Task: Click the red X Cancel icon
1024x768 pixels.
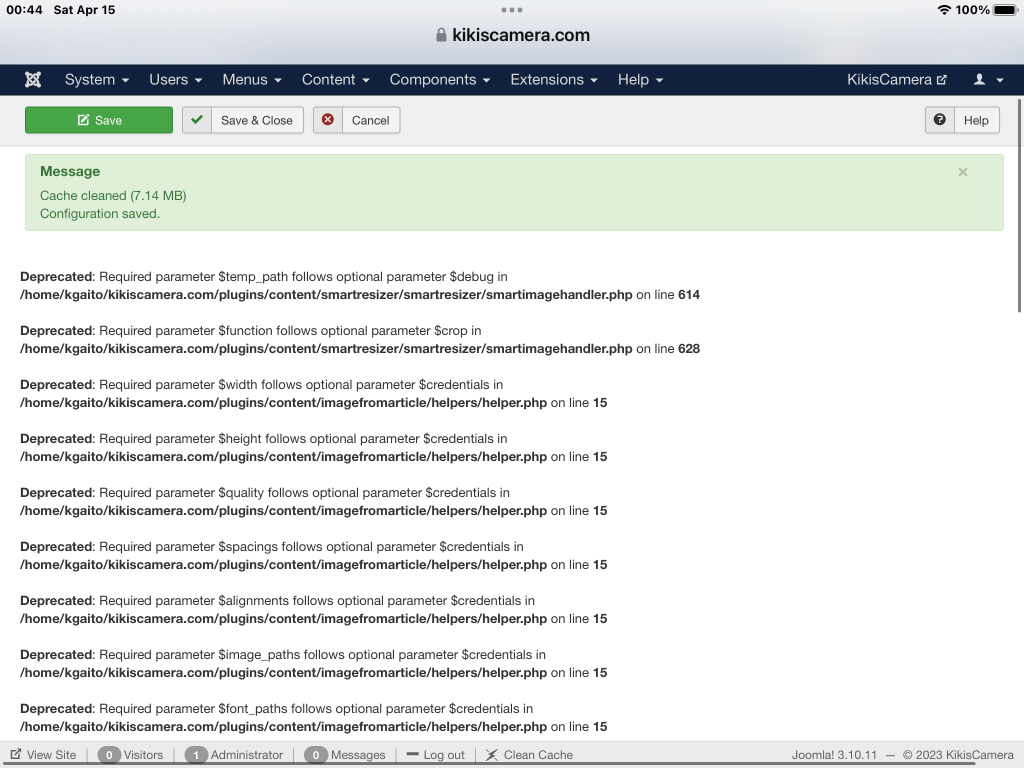Action: pyautogui.click(x=328, y=120)
